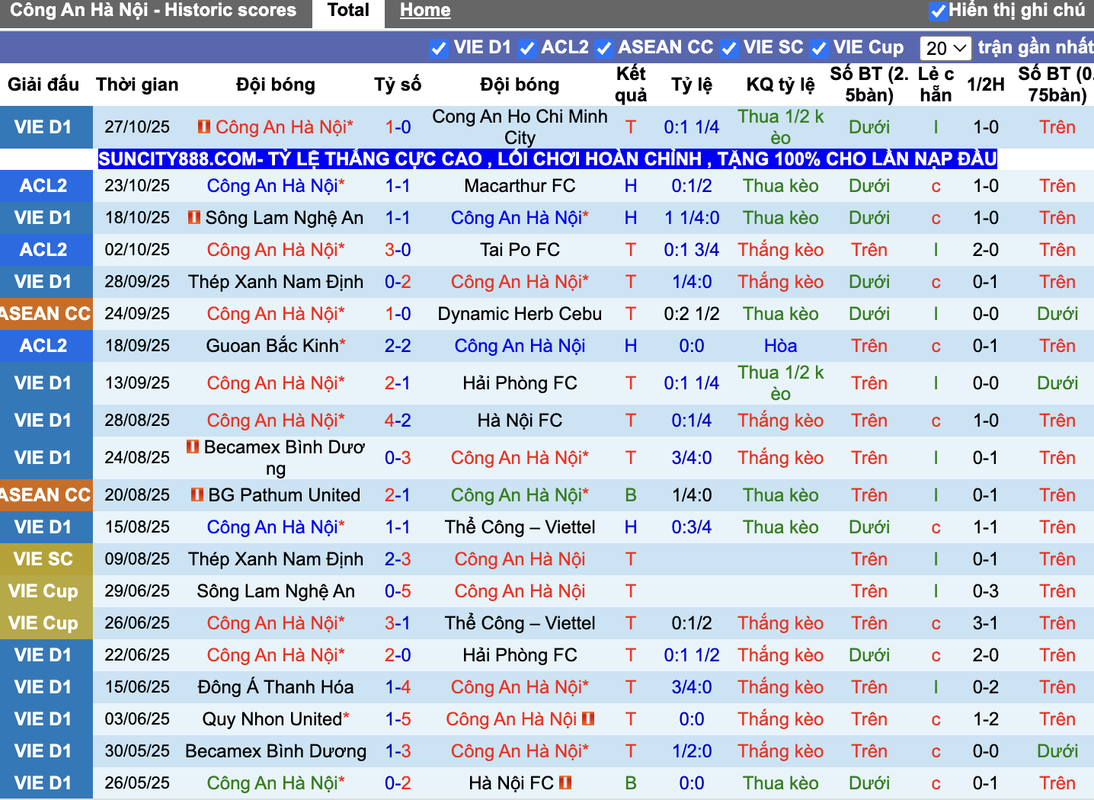Uncheck the ACL2 league filter
This screenshot has width=1094, height=800.
pyautogui.click(x=527, y=48)
